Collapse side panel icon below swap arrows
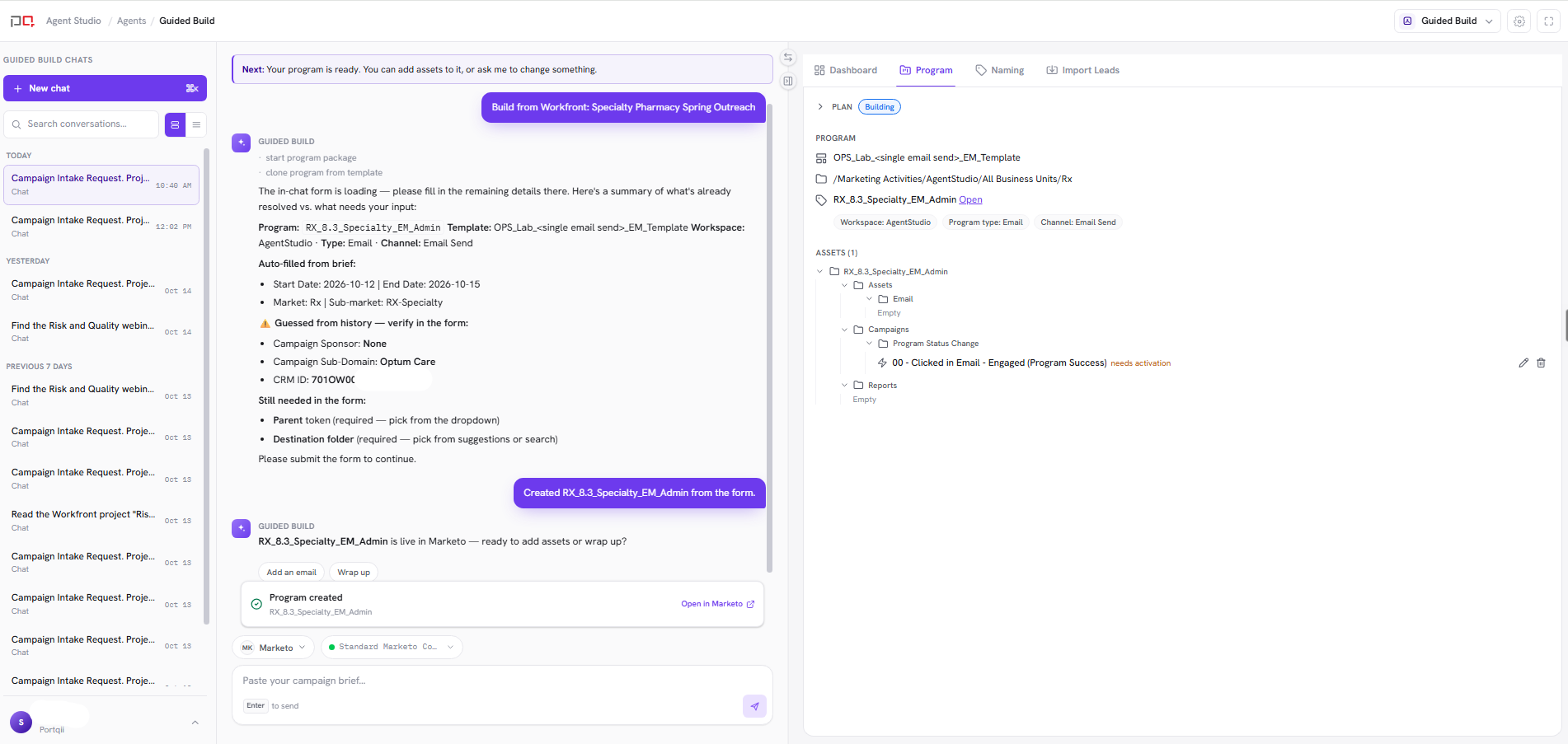The height and width of the screenshot is (744, 1568). click(788, 81)
